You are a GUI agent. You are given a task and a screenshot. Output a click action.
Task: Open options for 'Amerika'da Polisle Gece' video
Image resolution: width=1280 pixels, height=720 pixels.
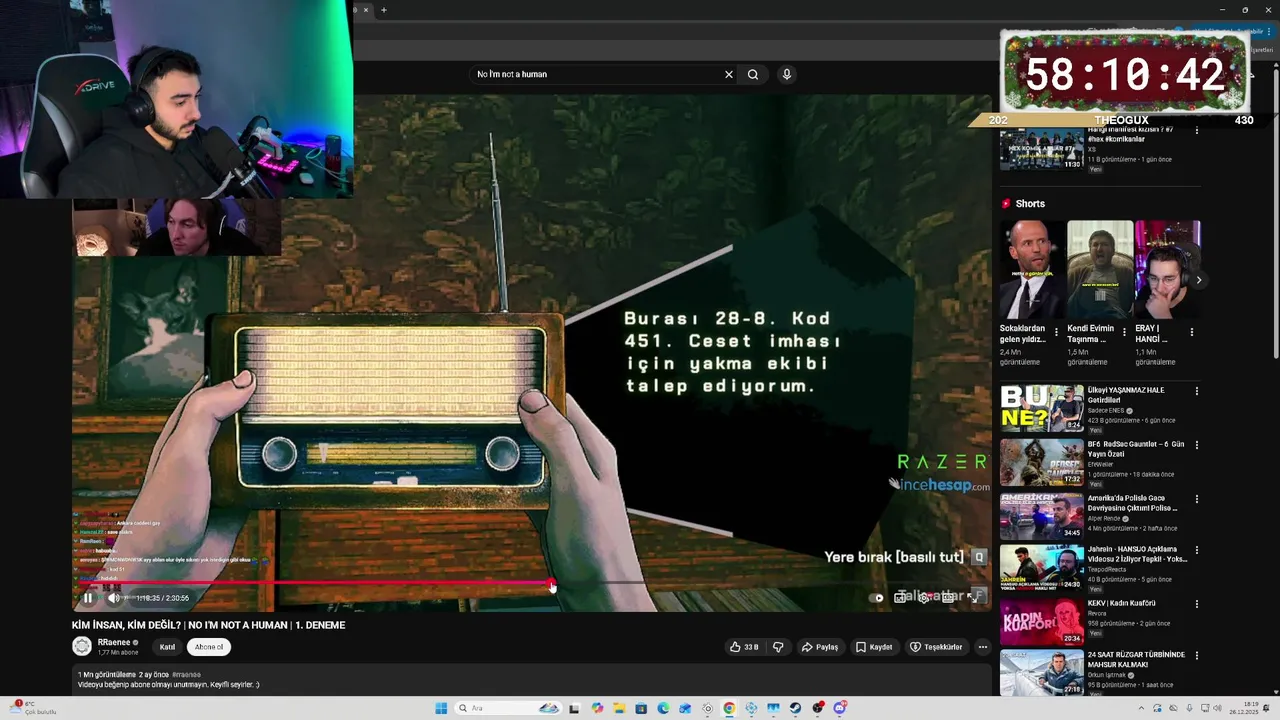point(1196,499)
